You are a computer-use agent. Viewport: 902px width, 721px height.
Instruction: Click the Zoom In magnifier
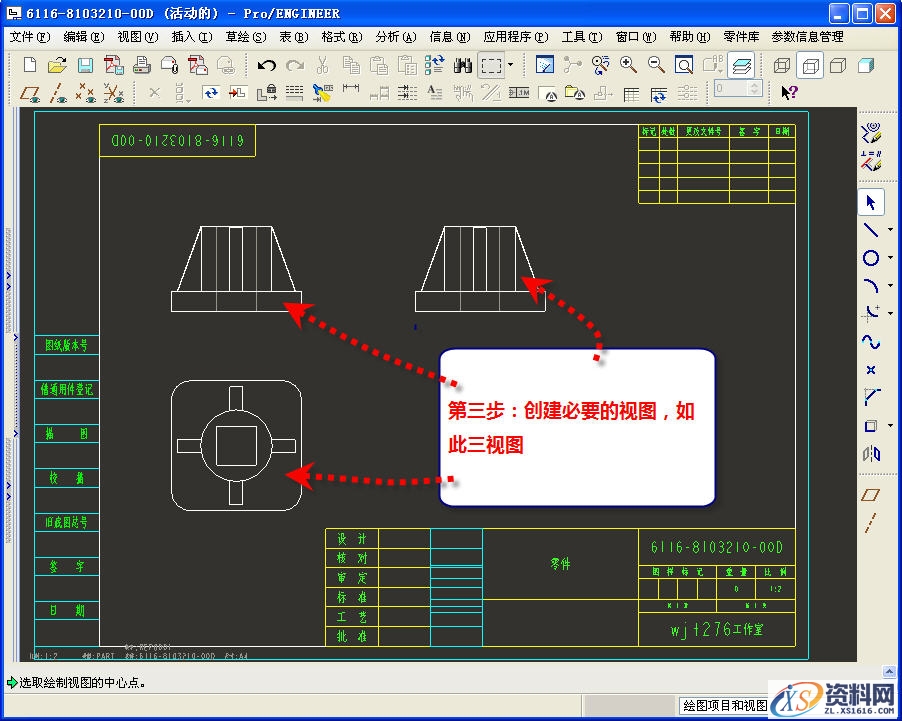(628, 65)
